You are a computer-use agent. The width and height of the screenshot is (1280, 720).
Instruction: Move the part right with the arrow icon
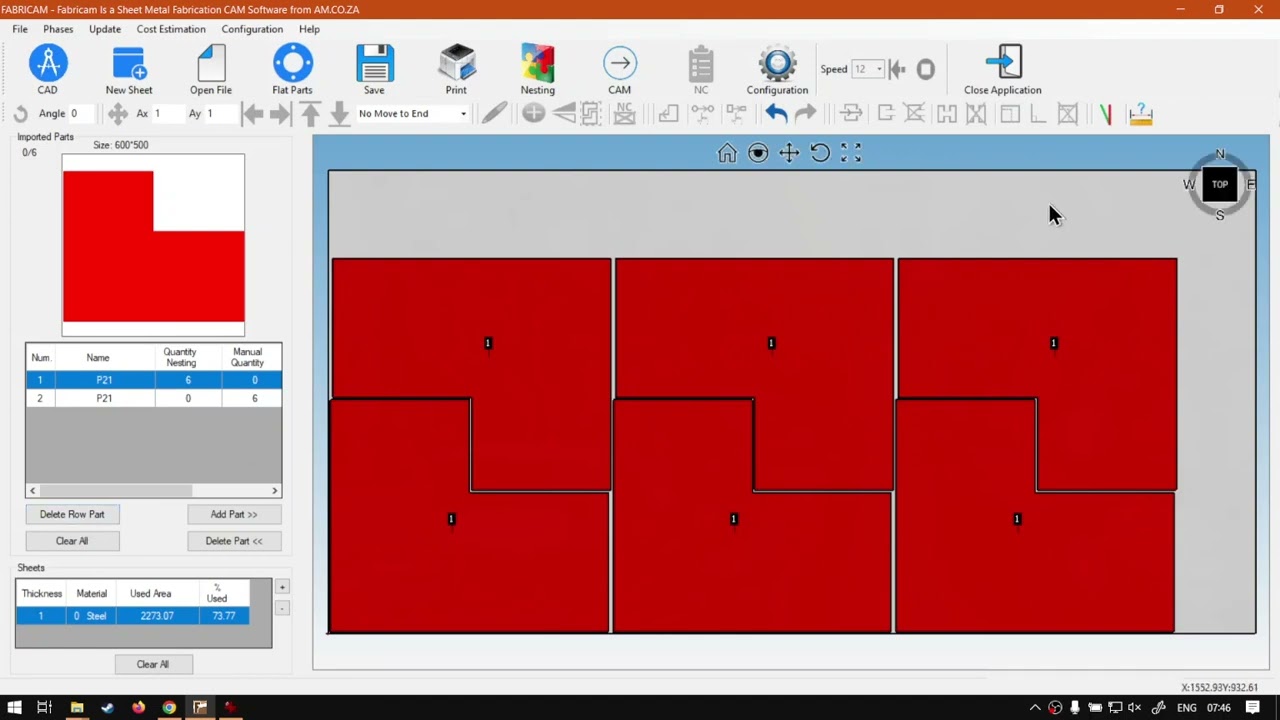pos(280,114)
